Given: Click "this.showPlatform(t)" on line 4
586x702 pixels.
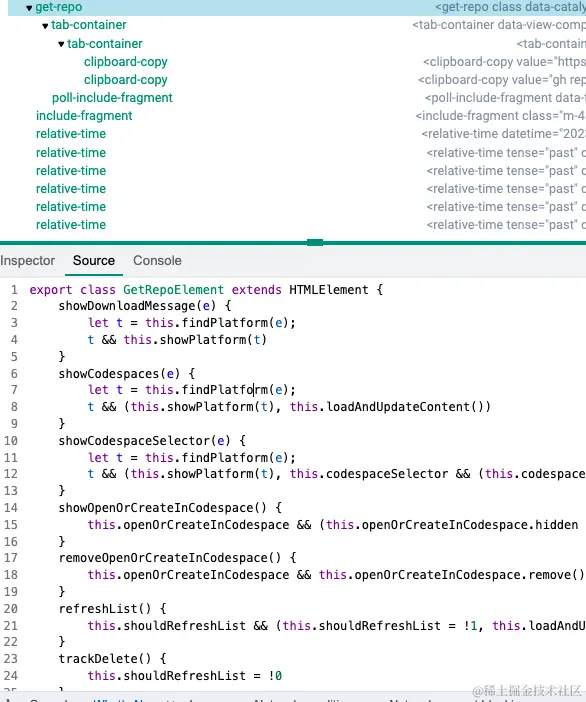Looking at the screenshot, I should [x=195, y=340].
